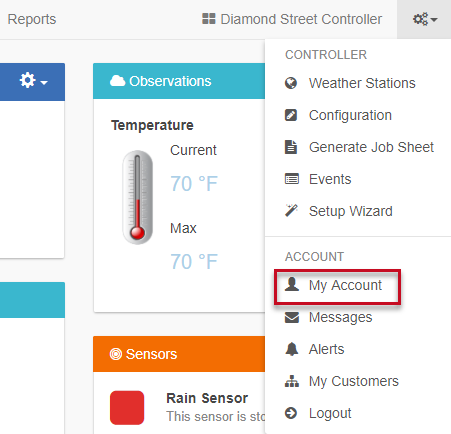The height and width of the screenshot is (434, 451).
Task: Click the red Rain Sensor status square
Action: tap(127, 408)
